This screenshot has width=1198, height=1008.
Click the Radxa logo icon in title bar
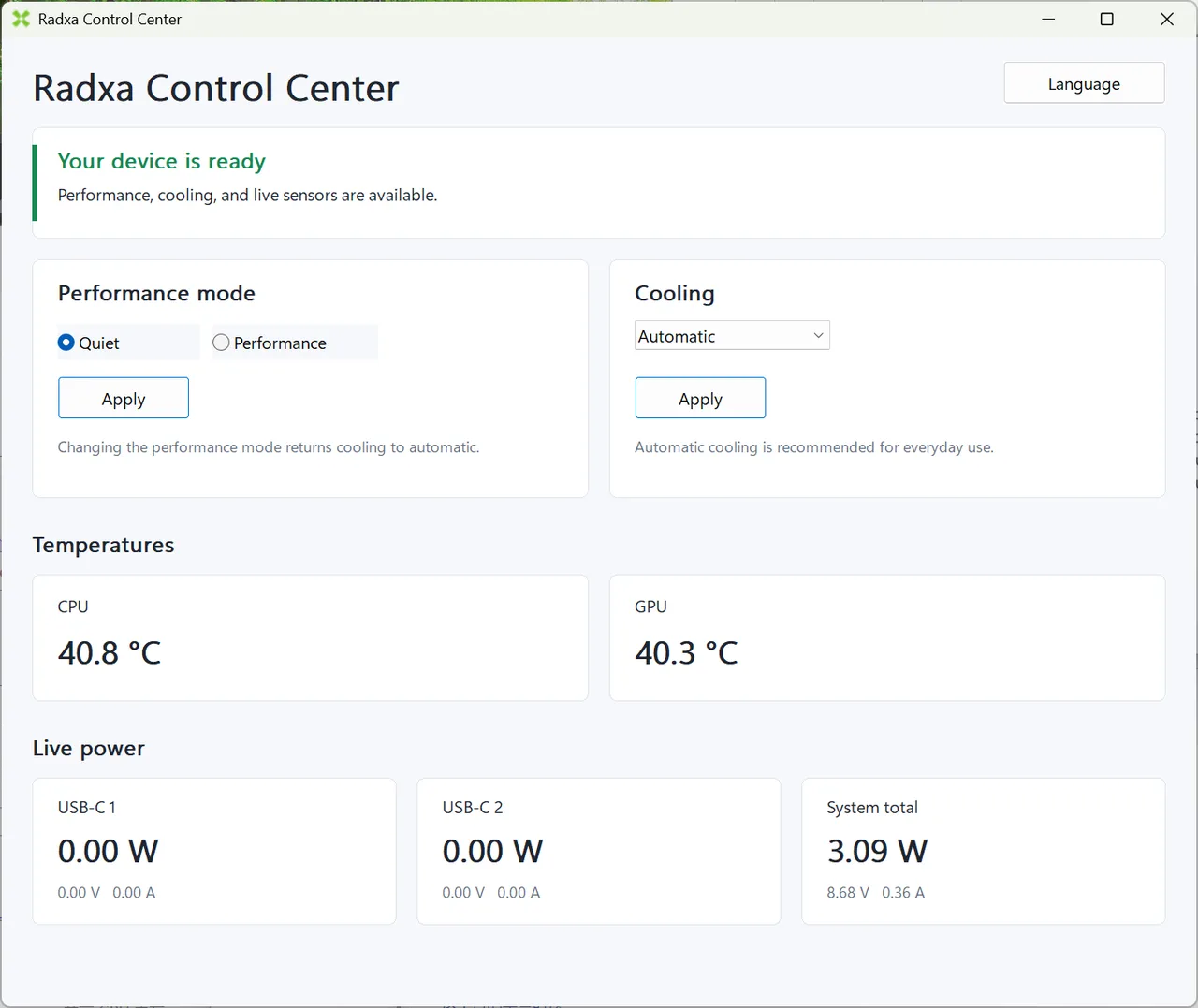click(x=21, y=19)
